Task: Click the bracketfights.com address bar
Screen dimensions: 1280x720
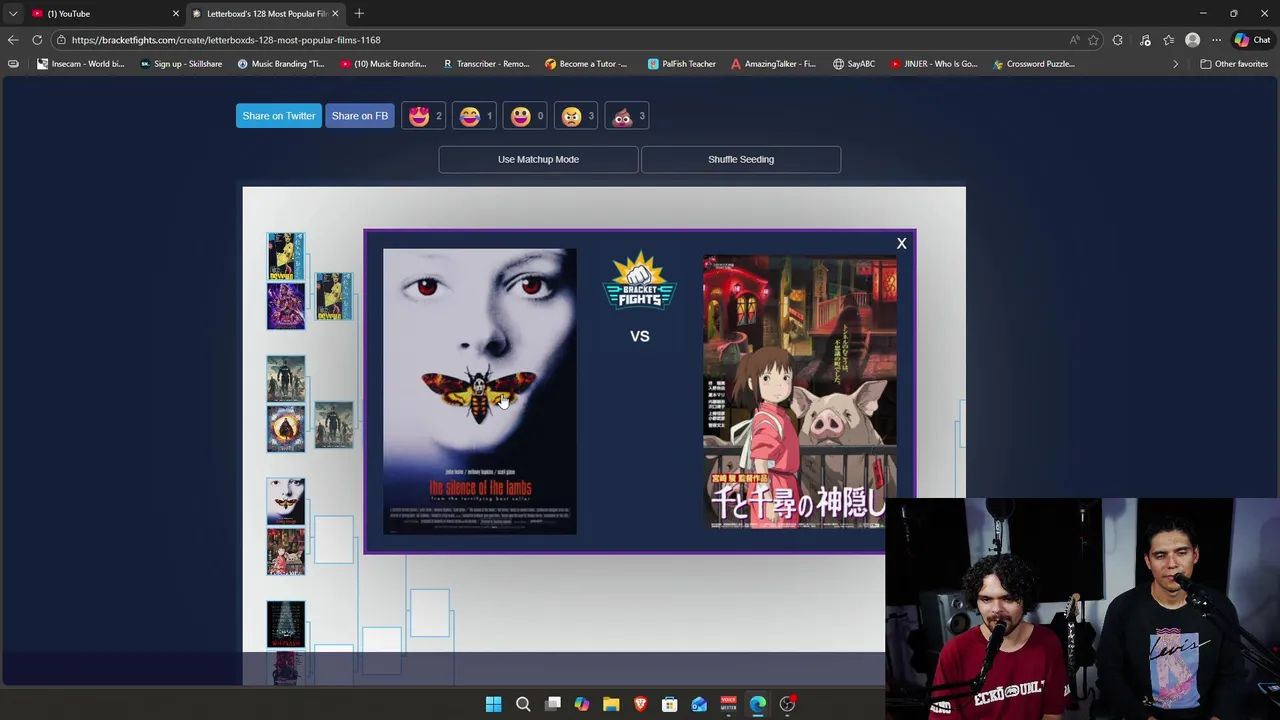Action: 560,40
